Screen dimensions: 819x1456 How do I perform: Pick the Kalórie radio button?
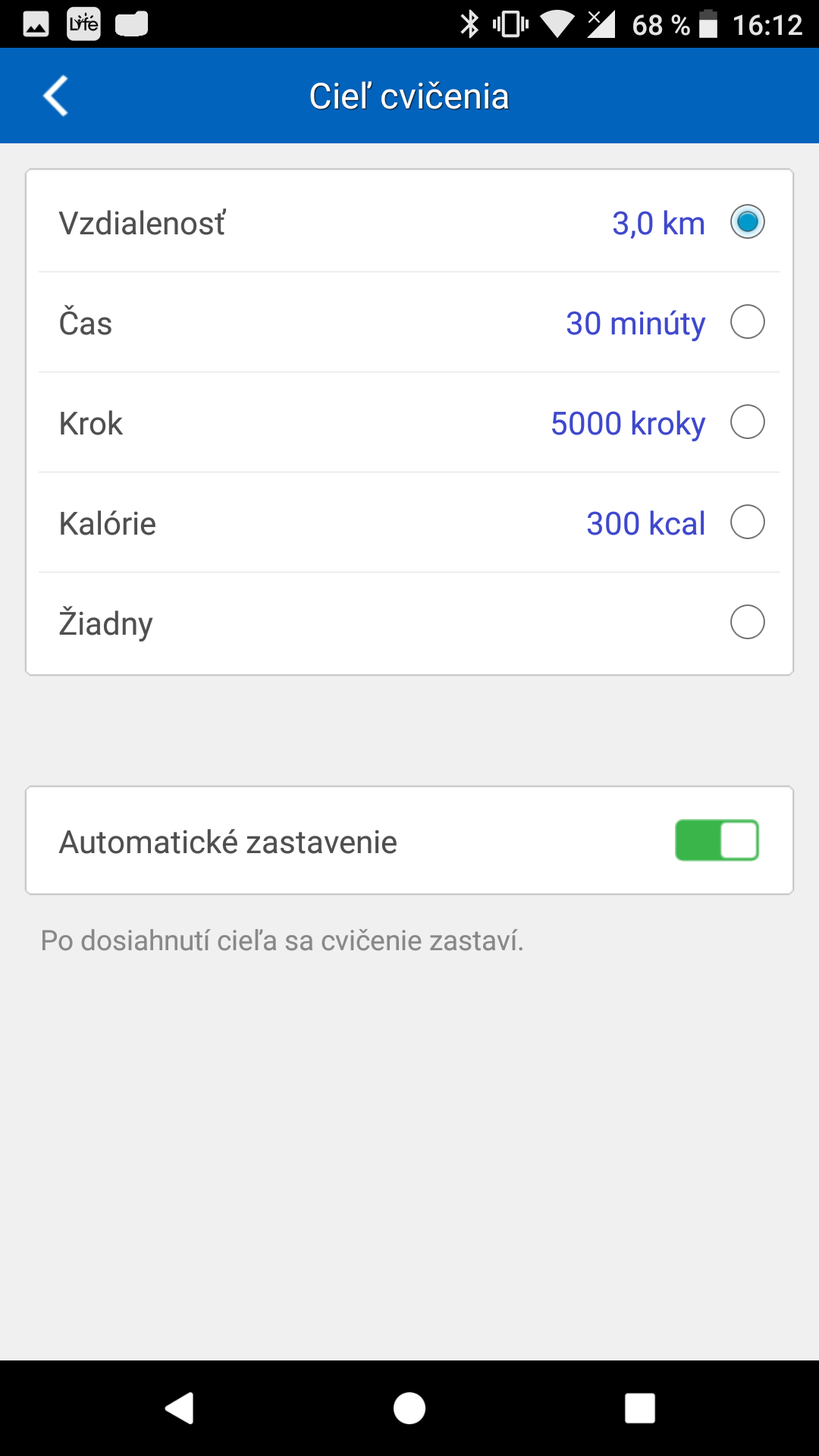pyautogui.click(x=747, y=522)
